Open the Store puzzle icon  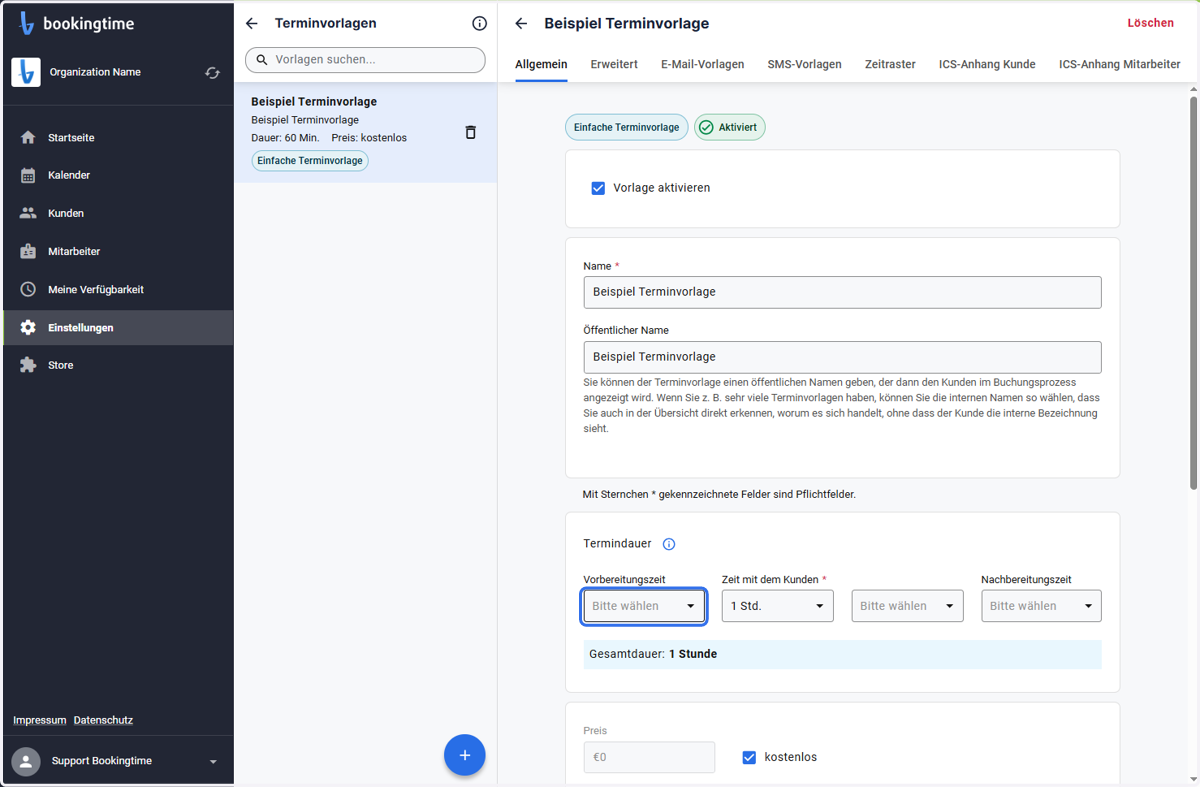point(28,365)
